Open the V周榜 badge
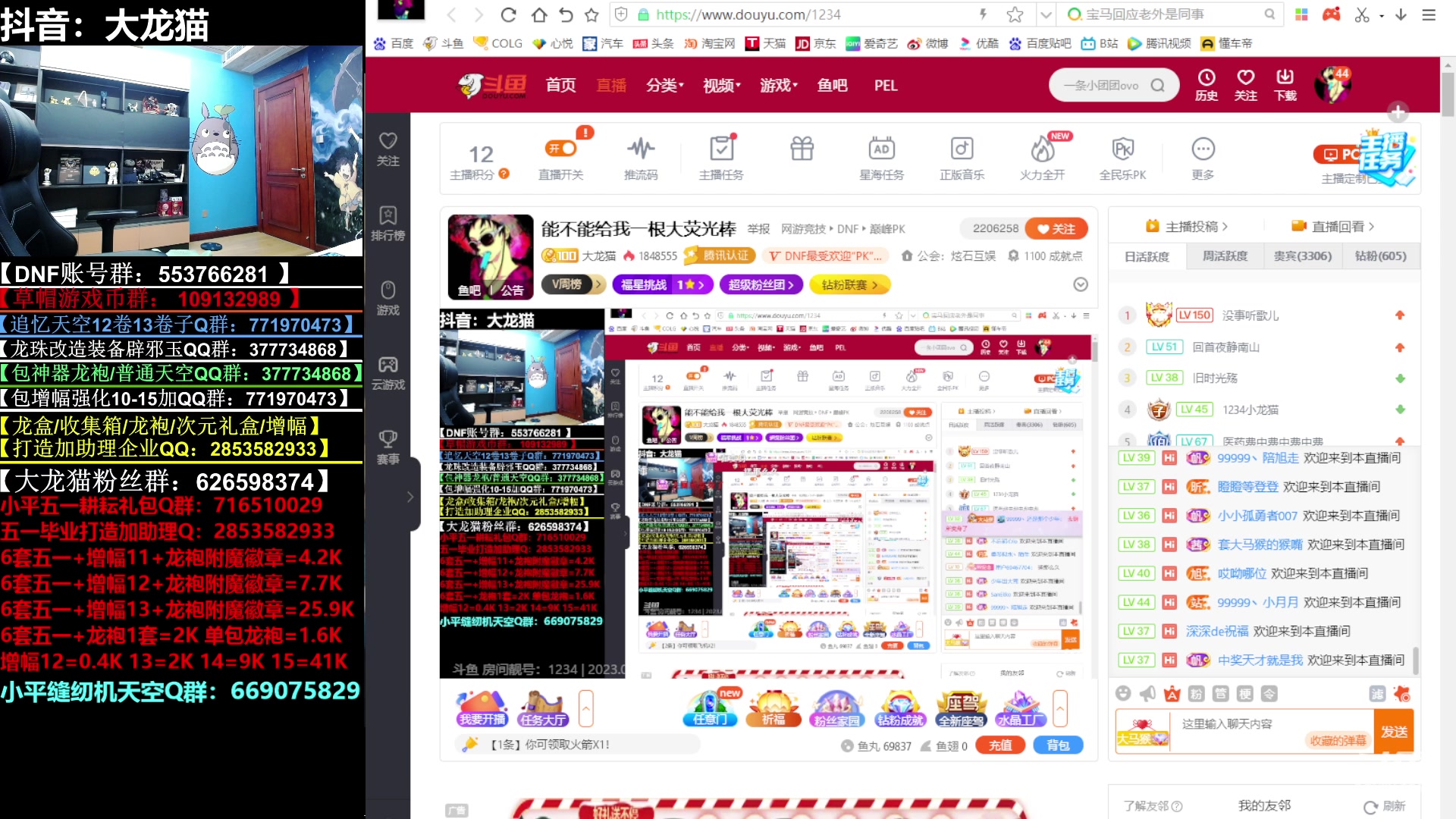Screen dimensions: 1456x819 [x=573, y=284]
